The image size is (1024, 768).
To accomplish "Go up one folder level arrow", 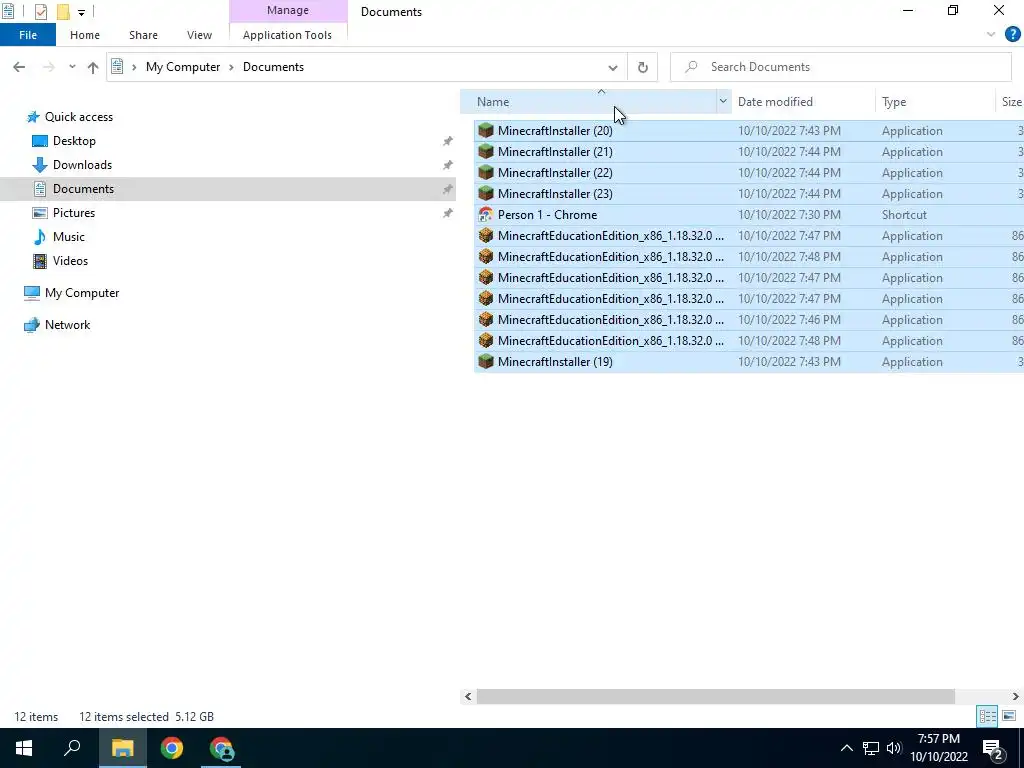I will coord(93,67).
